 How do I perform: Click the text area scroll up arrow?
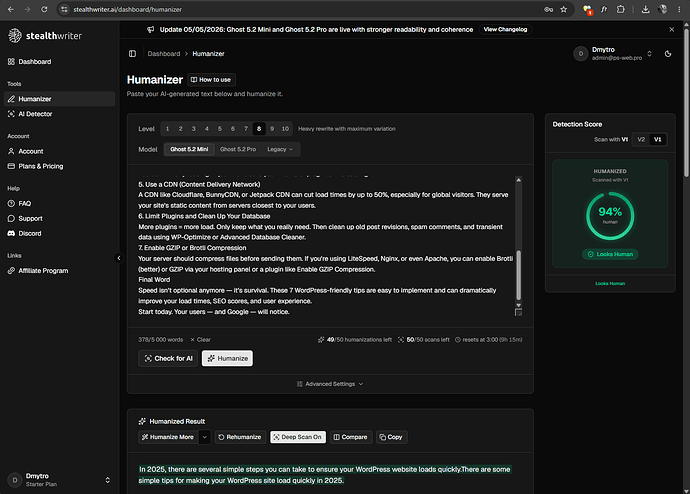518,180
